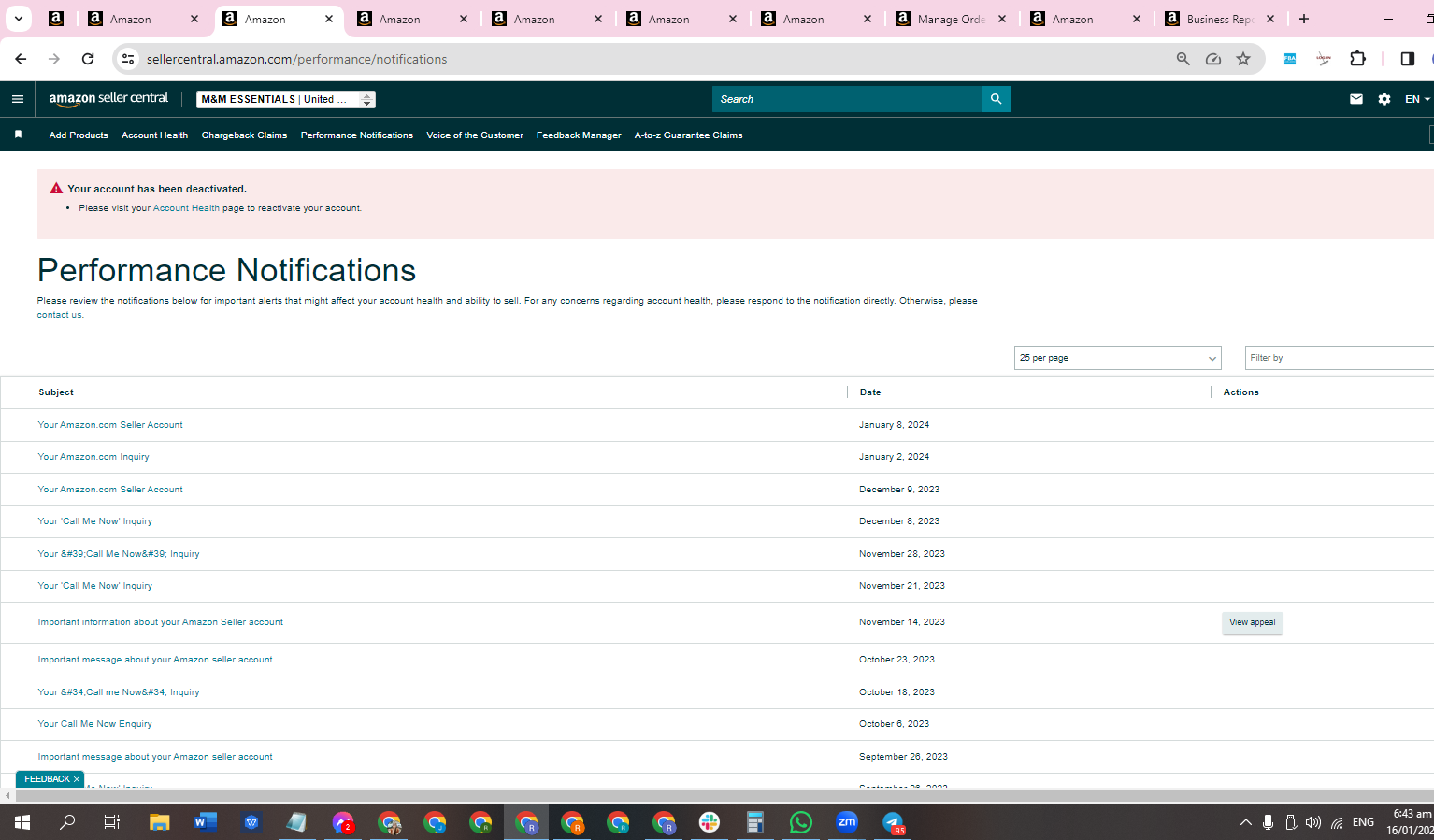Open WhatsApp from the taskbar

pos(801,822)
